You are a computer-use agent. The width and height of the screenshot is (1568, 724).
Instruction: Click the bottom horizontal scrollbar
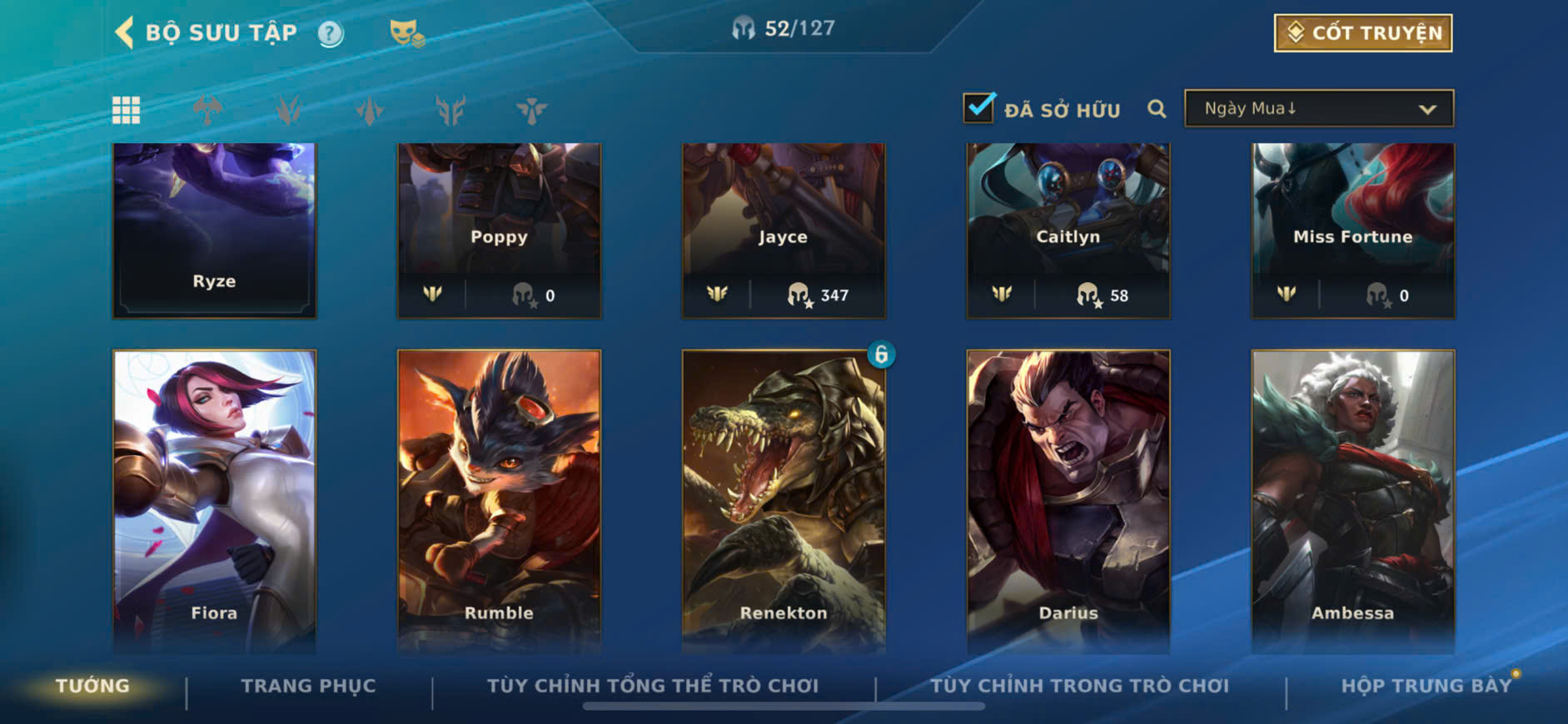pyautogui.click(x=784, y=707)
